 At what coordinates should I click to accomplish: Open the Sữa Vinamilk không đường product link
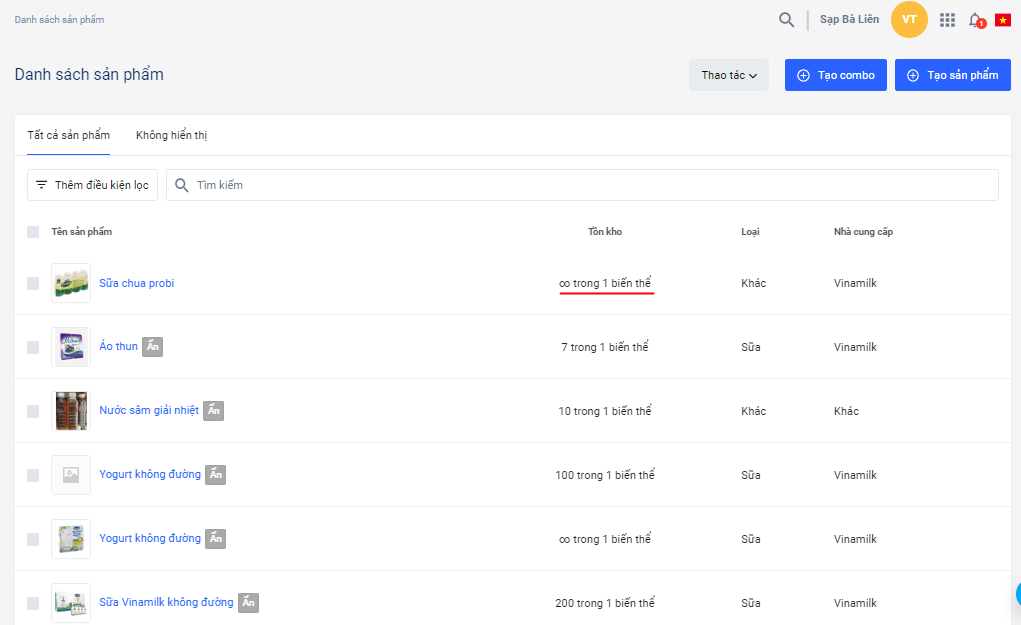tap(166, 602)
